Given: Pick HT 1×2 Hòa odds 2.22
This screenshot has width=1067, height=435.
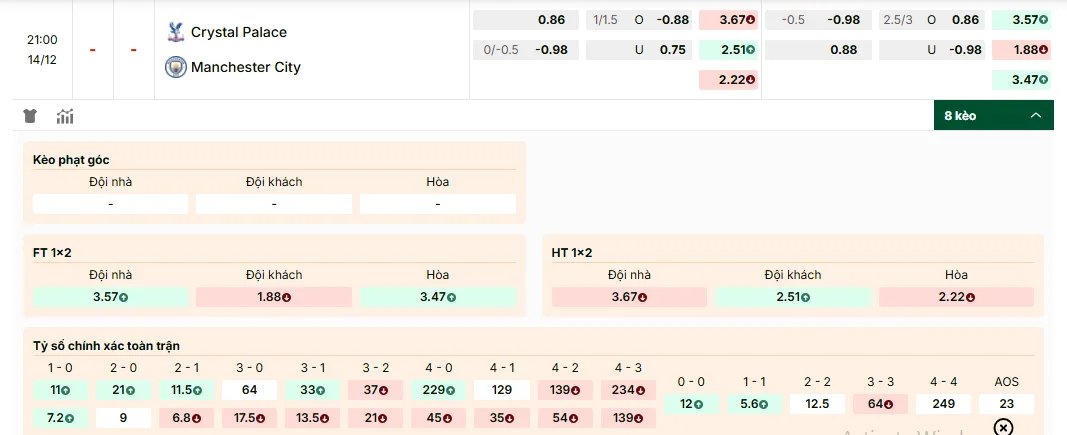Looking at the screenshot, I should tap(956, 297).
